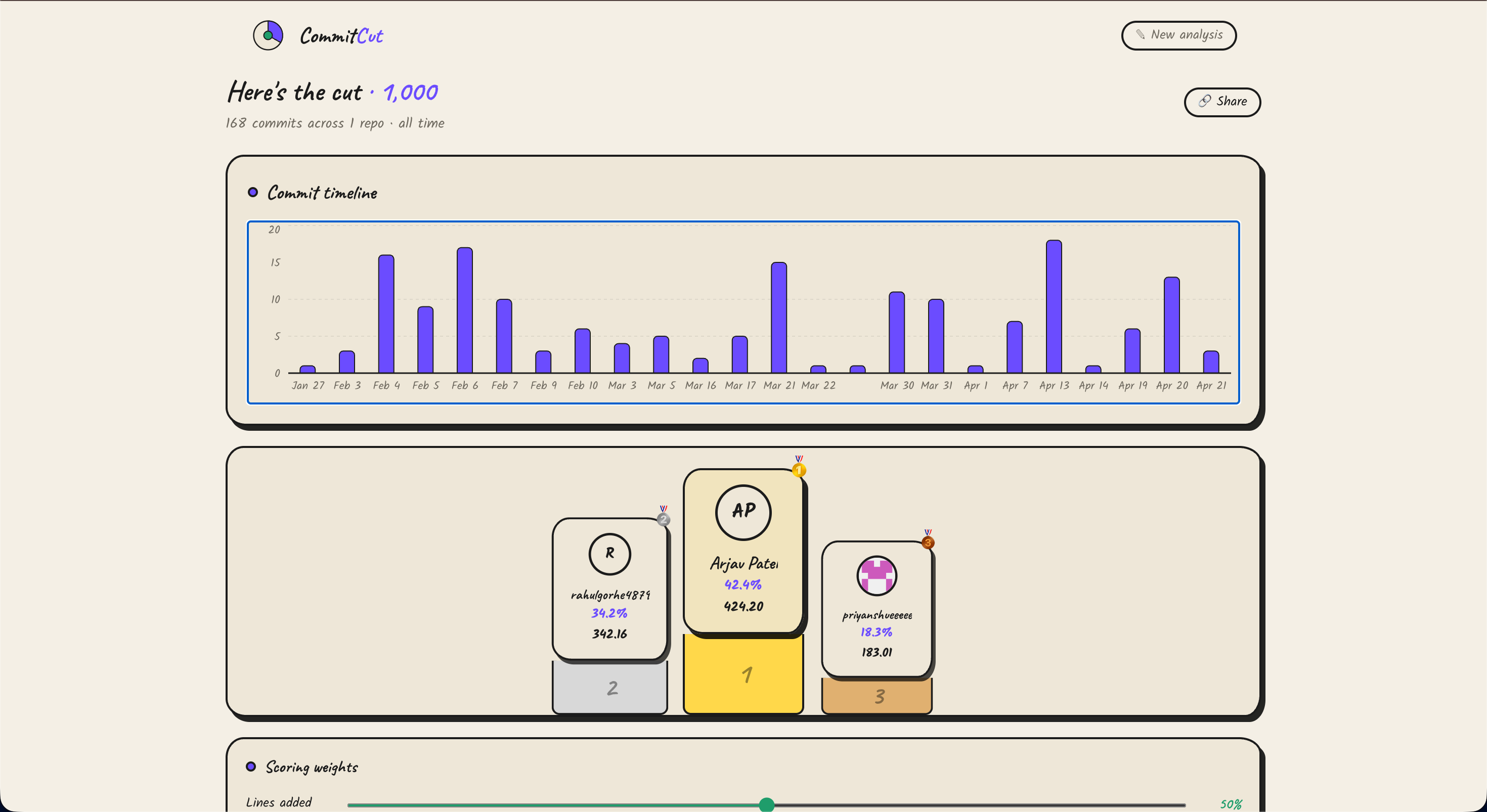
Task: Click the 'rahulgorhe4879' name text
Action: tap(610, 595)
